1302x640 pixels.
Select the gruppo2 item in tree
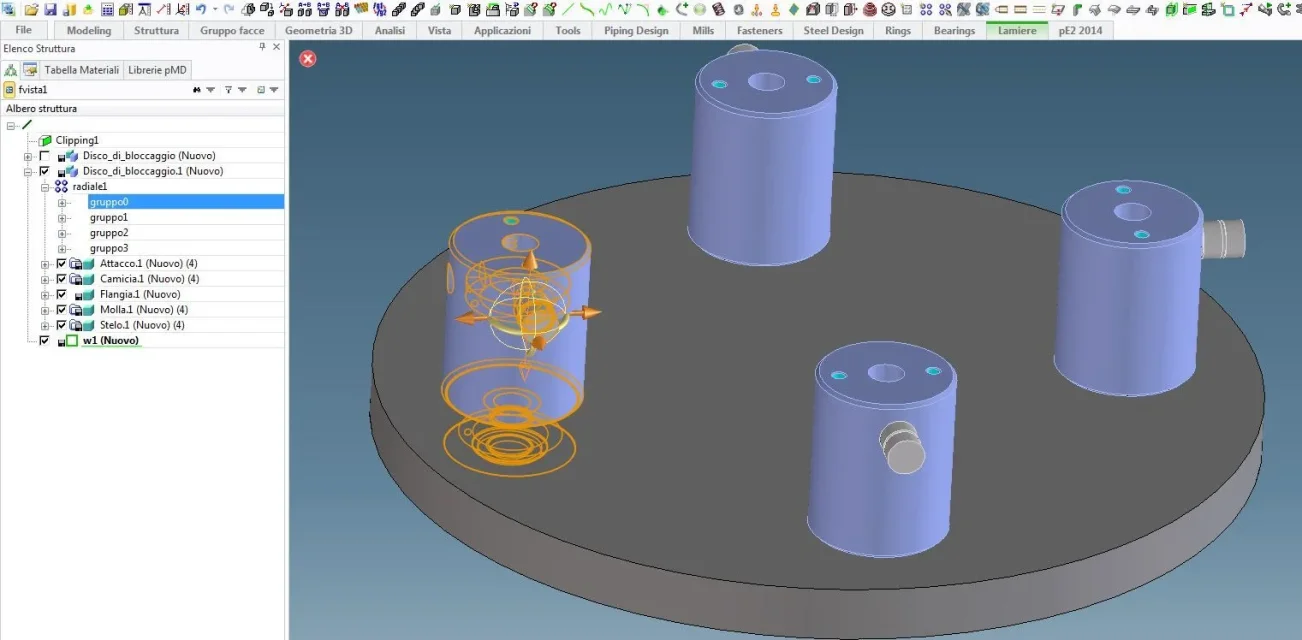109,233
